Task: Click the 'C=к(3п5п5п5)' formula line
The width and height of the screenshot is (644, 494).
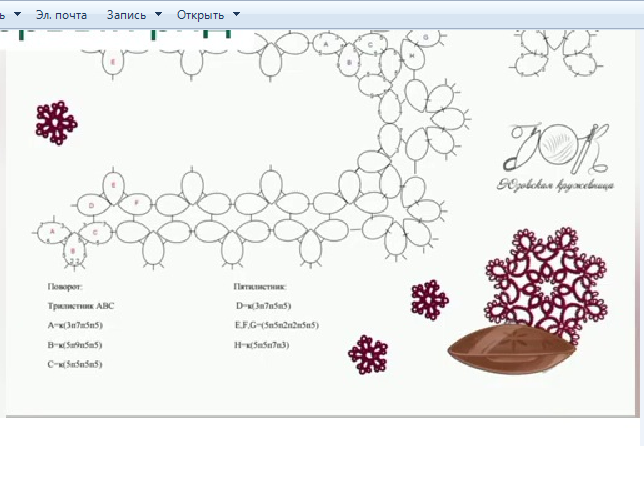Action: 75,364
